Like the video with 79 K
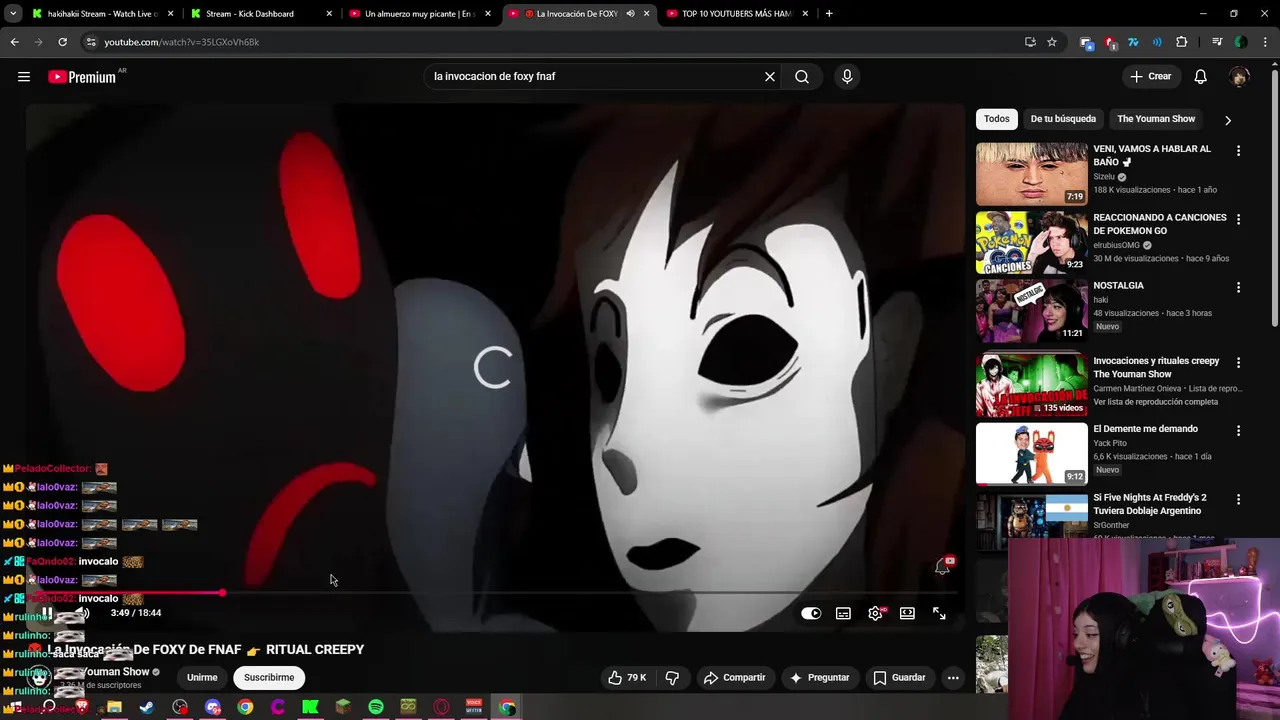The height and width of the screenshot is (720, 1280). [x=627, y=677]
